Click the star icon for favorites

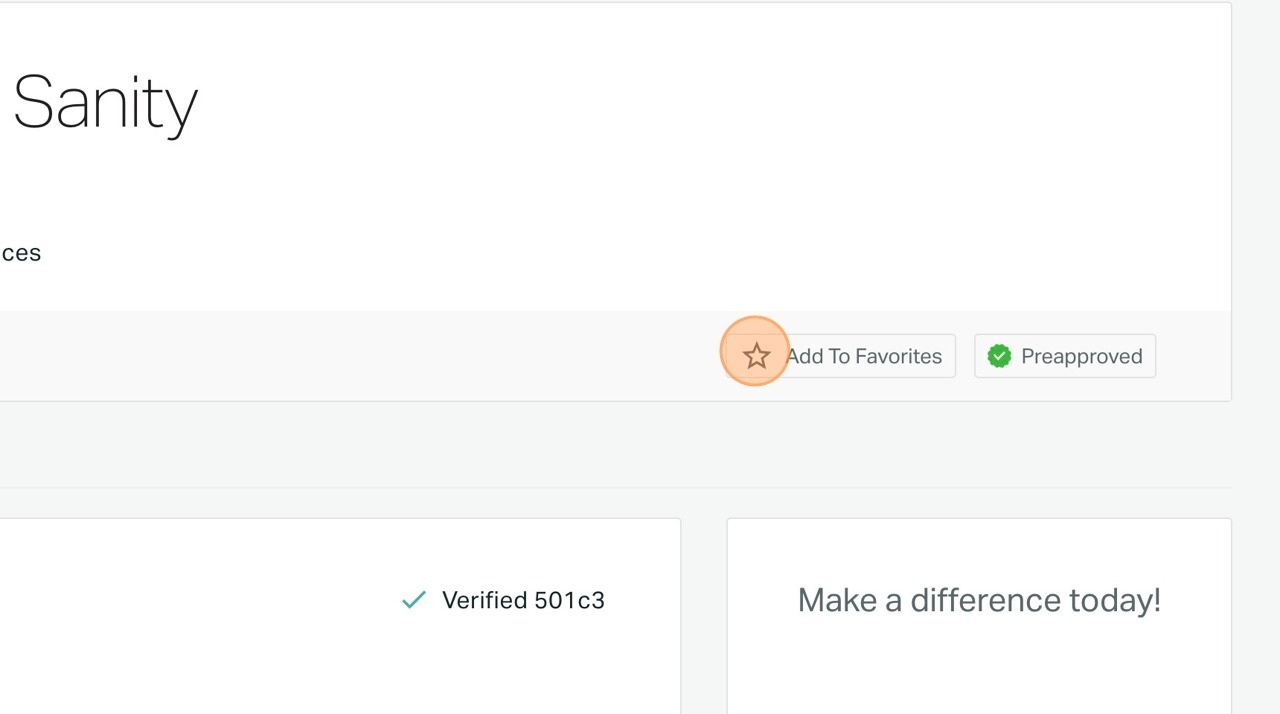pos(756,356)
